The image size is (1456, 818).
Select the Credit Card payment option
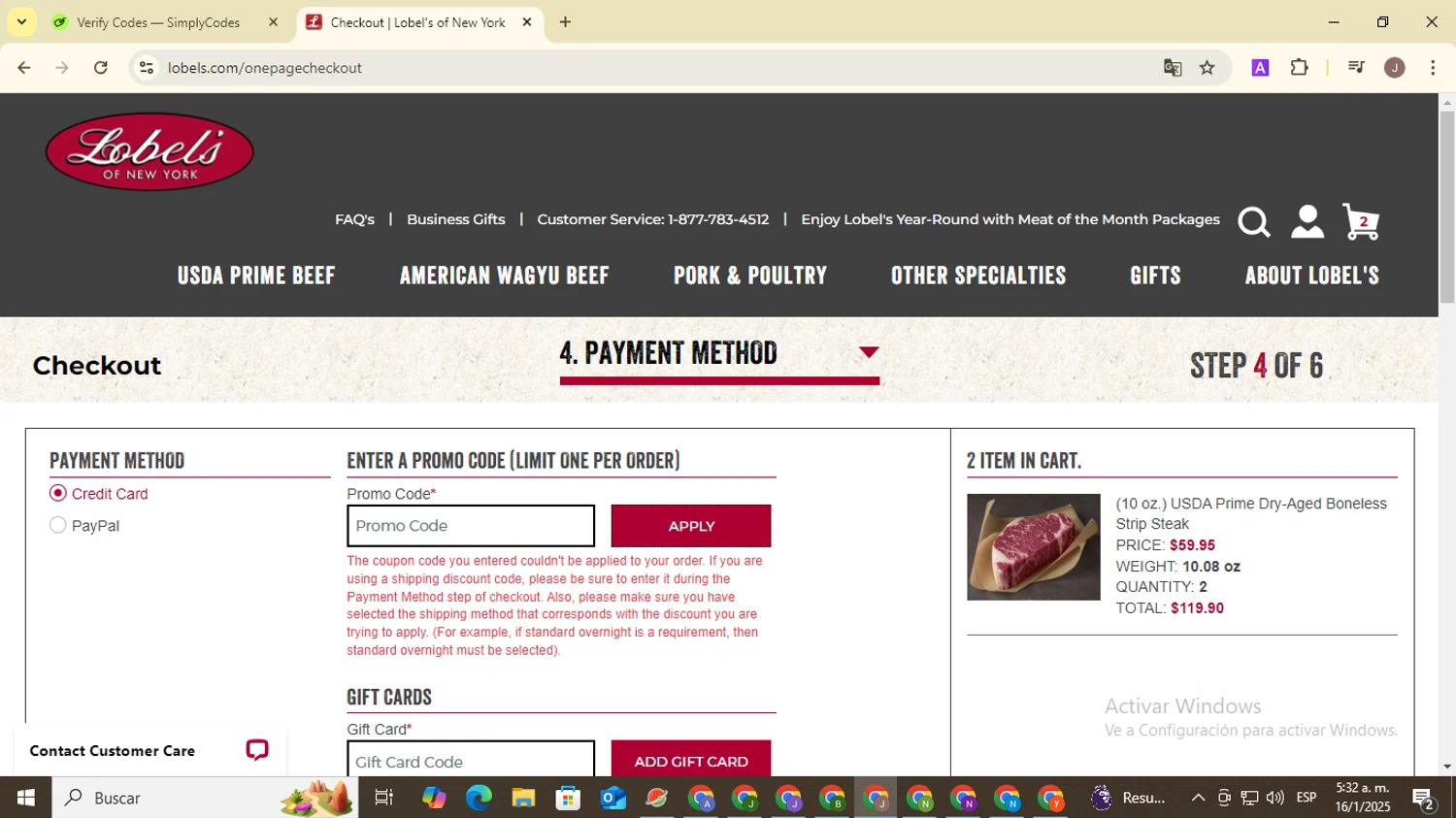coord(58,494)
